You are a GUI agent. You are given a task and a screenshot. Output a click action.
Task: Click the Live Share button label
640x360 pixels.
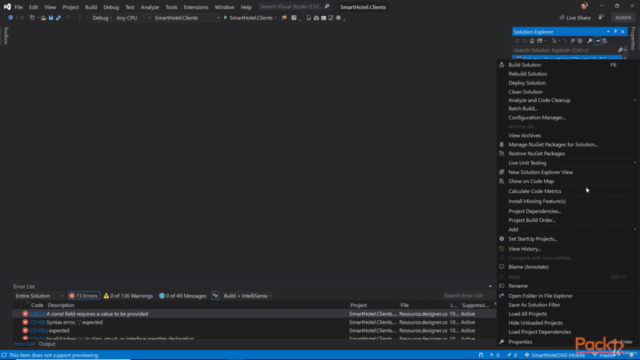[578, 18]
